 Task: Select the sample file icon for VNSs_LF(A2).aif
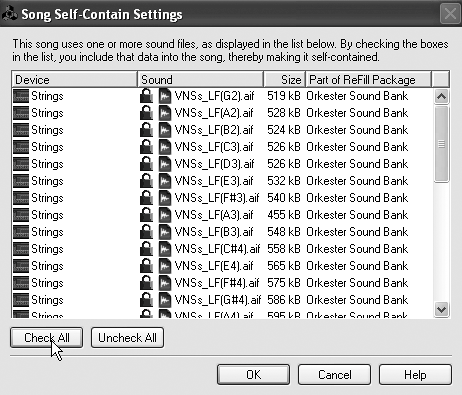(165, 113)
